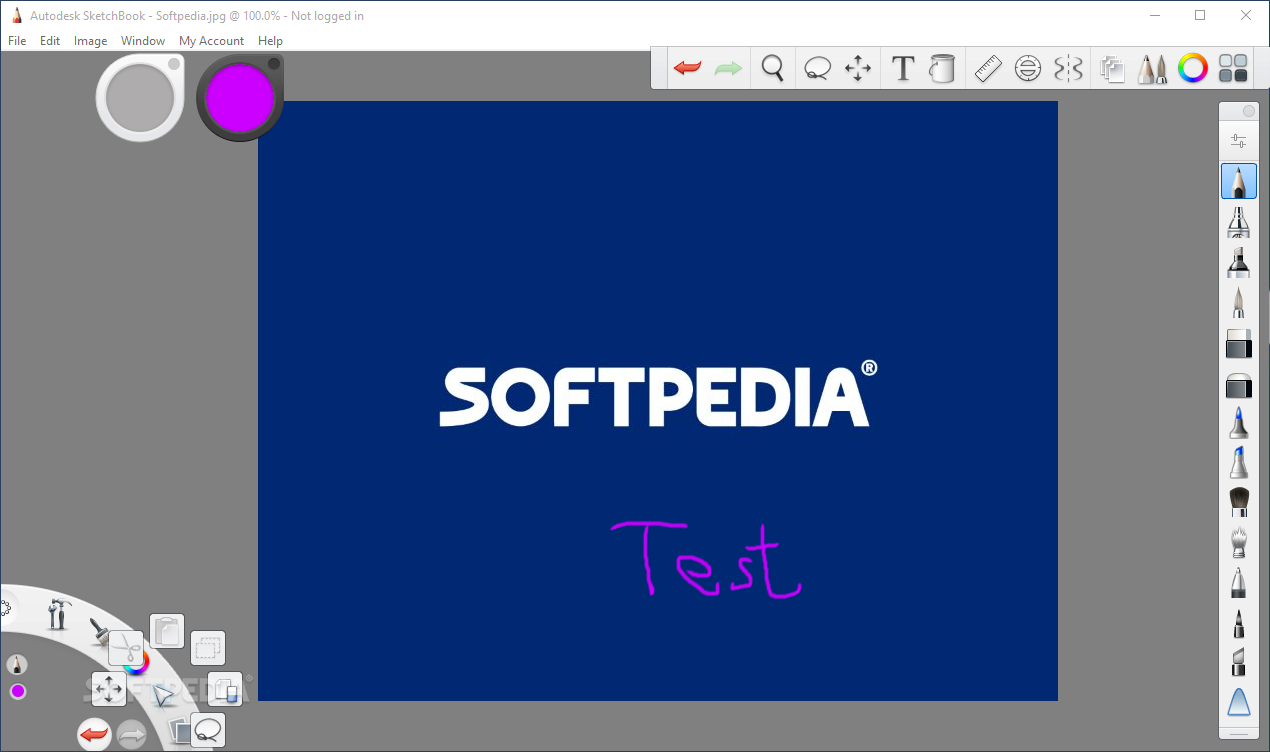This screenshot has height=752, width=1270.
Task: Click the Move arrows button in lagoon
Action: [x=108, y=688]
